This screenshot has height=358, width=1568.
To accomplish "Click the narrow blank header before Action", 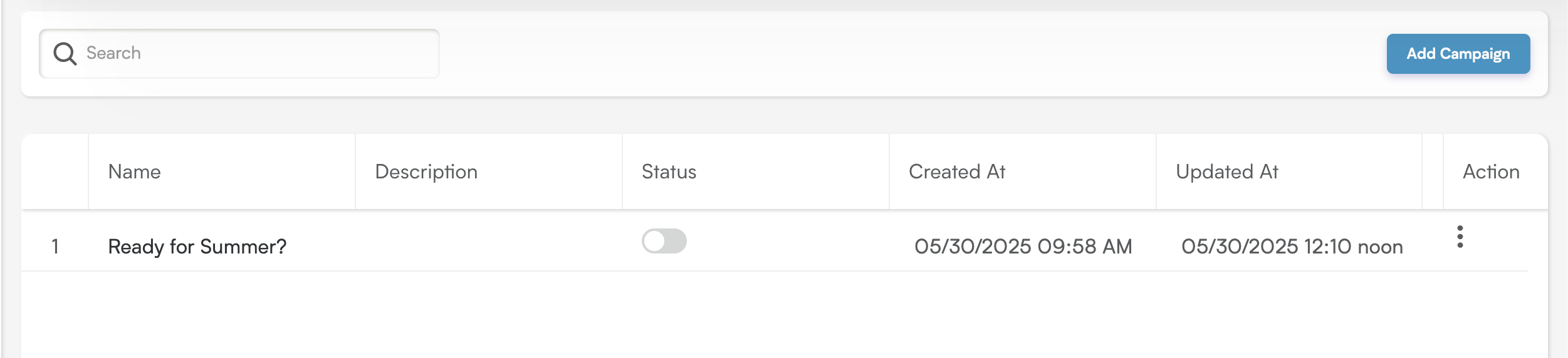I will [1433, 171].
